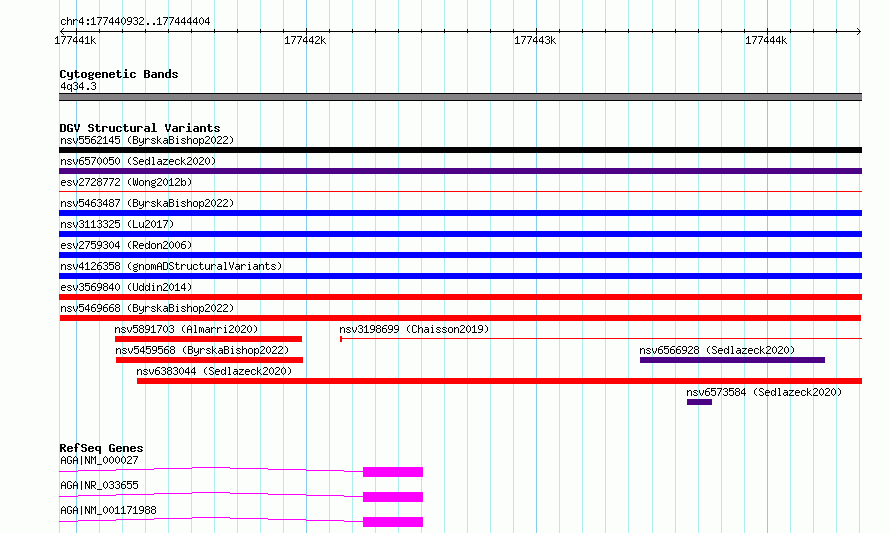Image resolution: width=890 pixels, height=533 pixels.
Task: Open the esv3569840 (Uddin2014) label
Action: [126, 287]
